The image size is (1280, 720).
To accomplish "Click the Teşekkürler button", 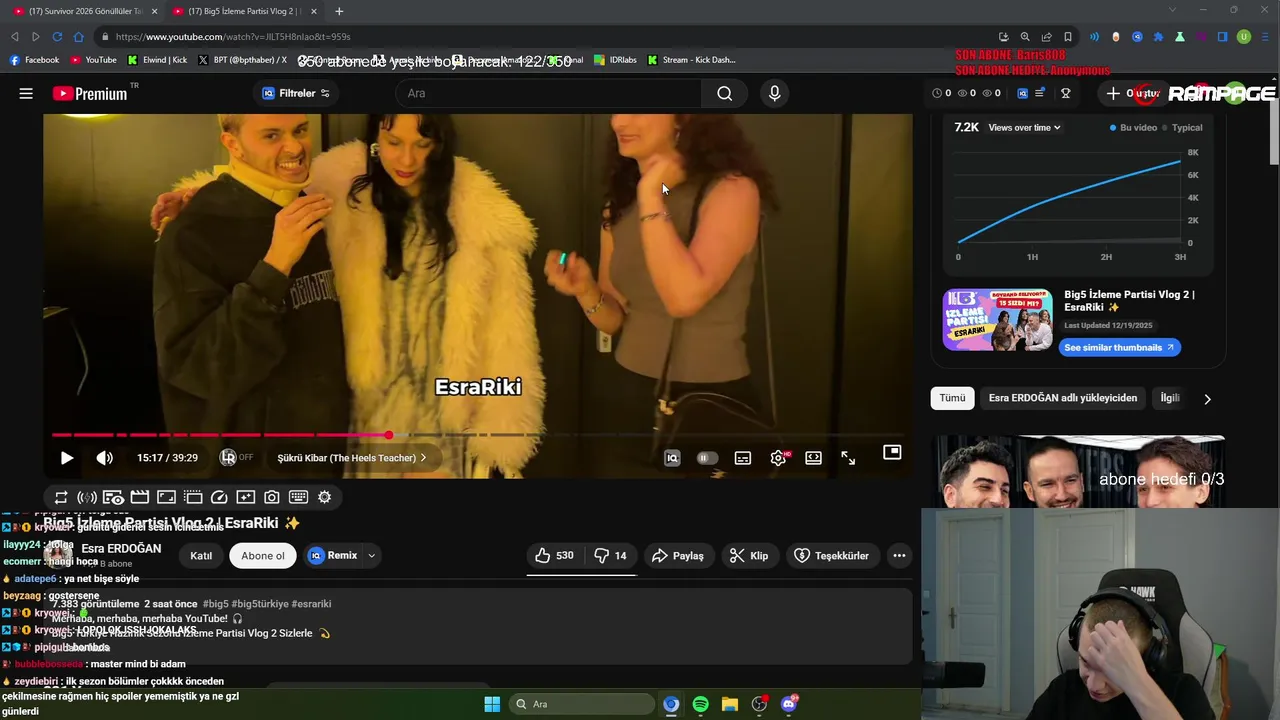I will pyautogui.click(x=832, y=555).
